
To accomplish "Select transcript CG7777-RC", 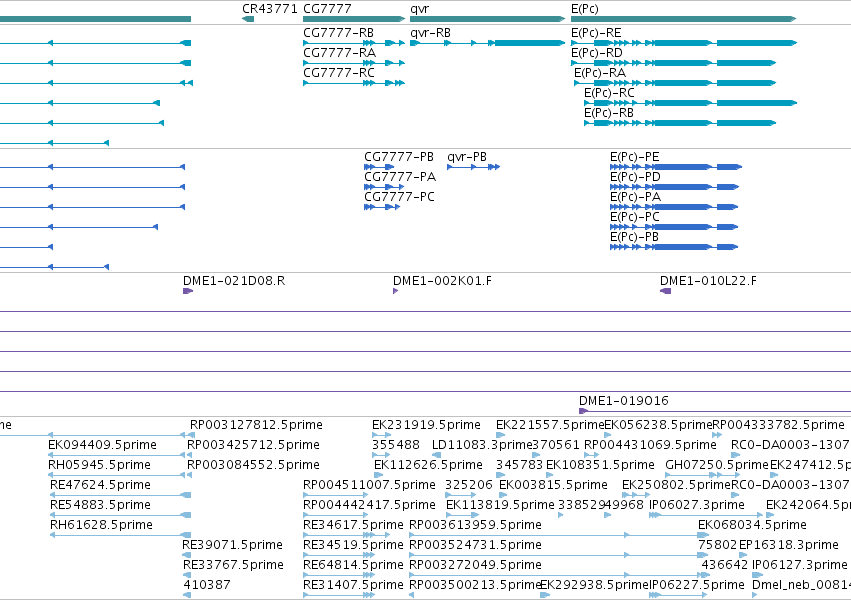I will (x=354, y=83).
